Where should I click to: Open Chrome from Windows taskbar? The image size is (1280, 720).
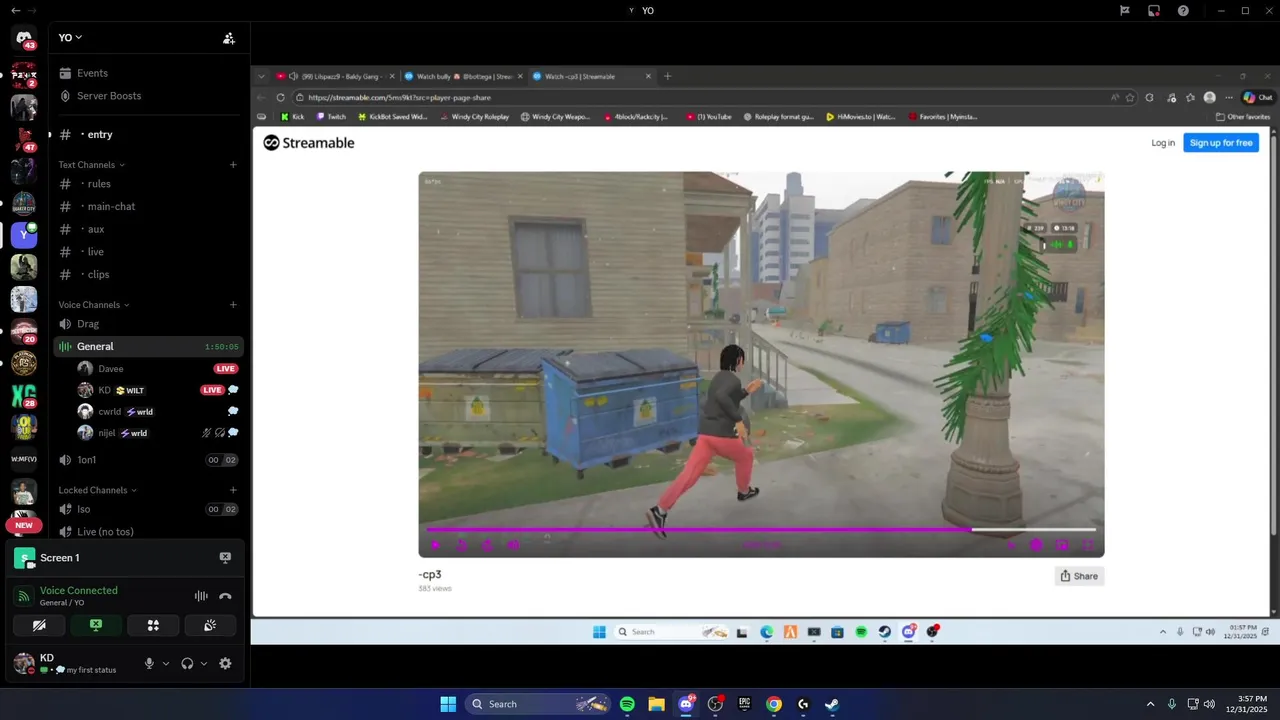[774, 704]
